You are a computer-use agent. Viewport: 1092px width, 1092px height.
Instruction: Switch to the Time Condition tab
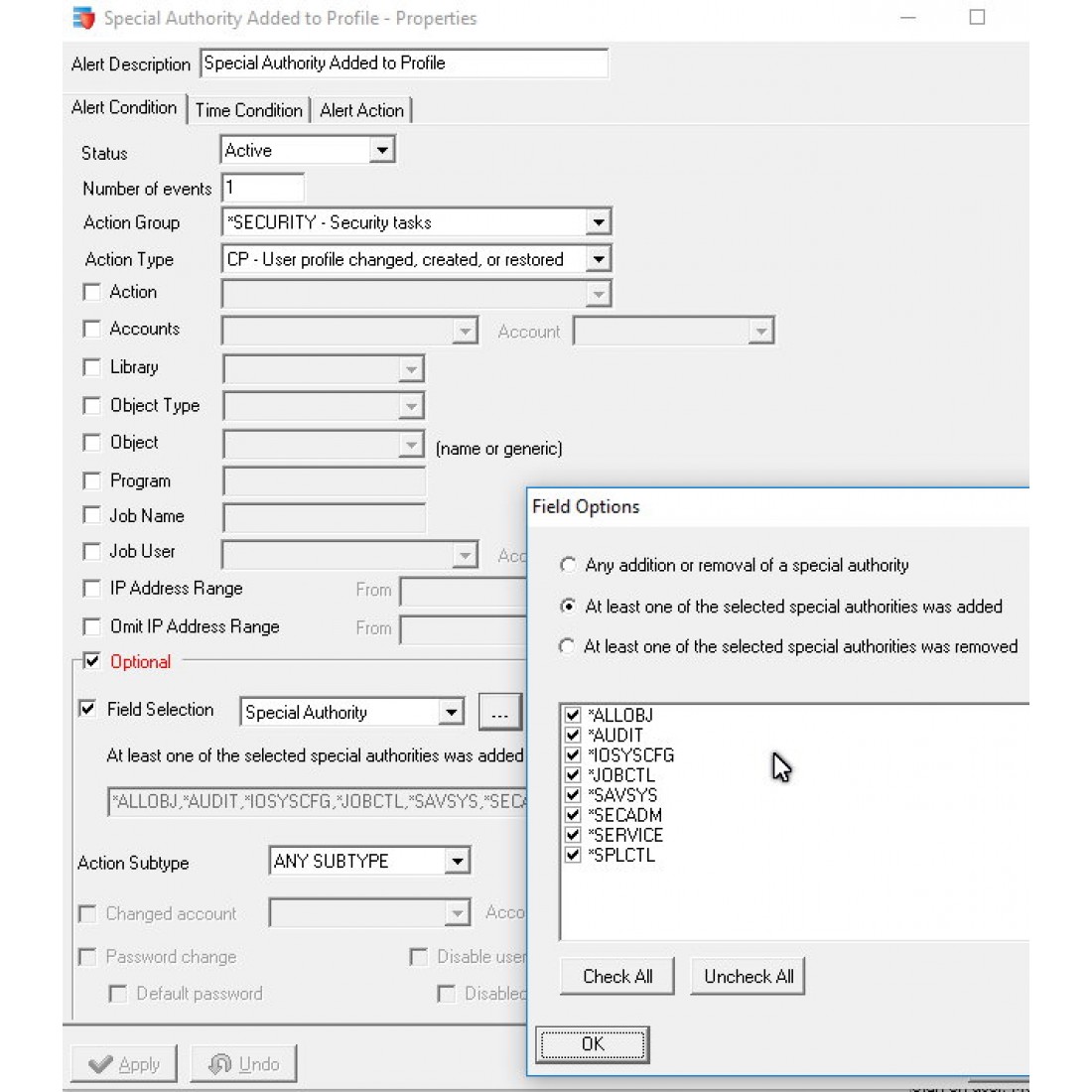click(248, 109)
